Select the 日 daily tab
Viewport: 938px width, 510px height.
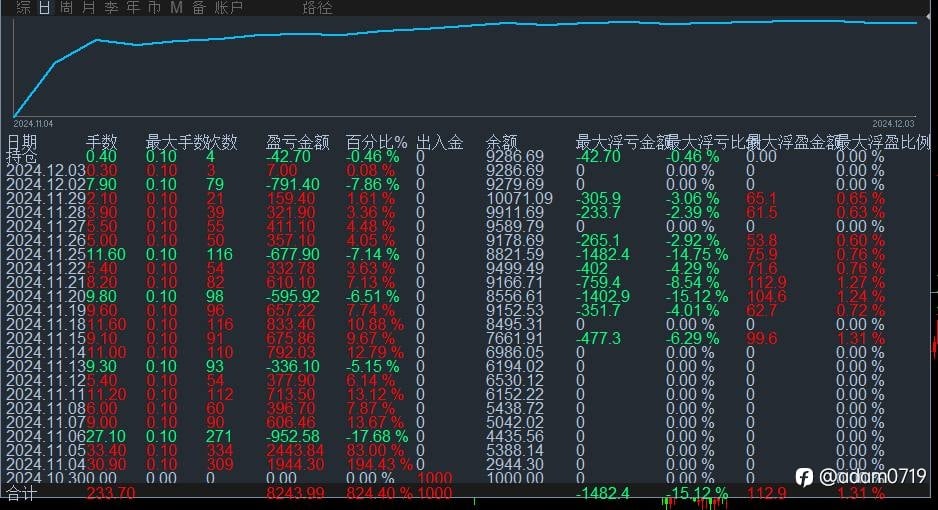[45, 7]
